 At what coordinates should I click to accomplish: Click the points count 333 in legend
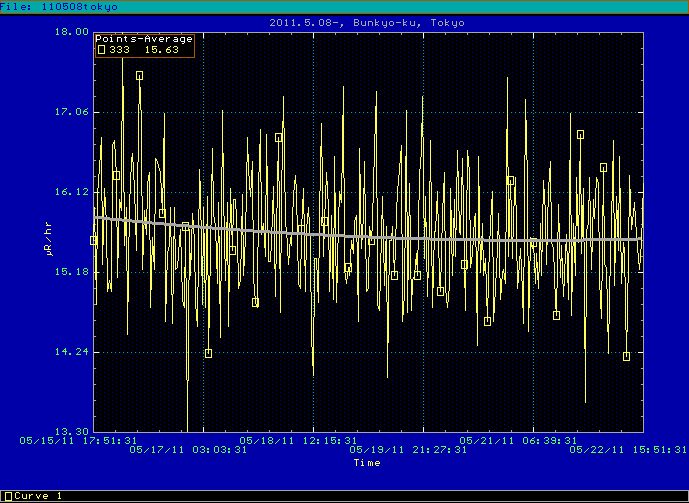122,49
